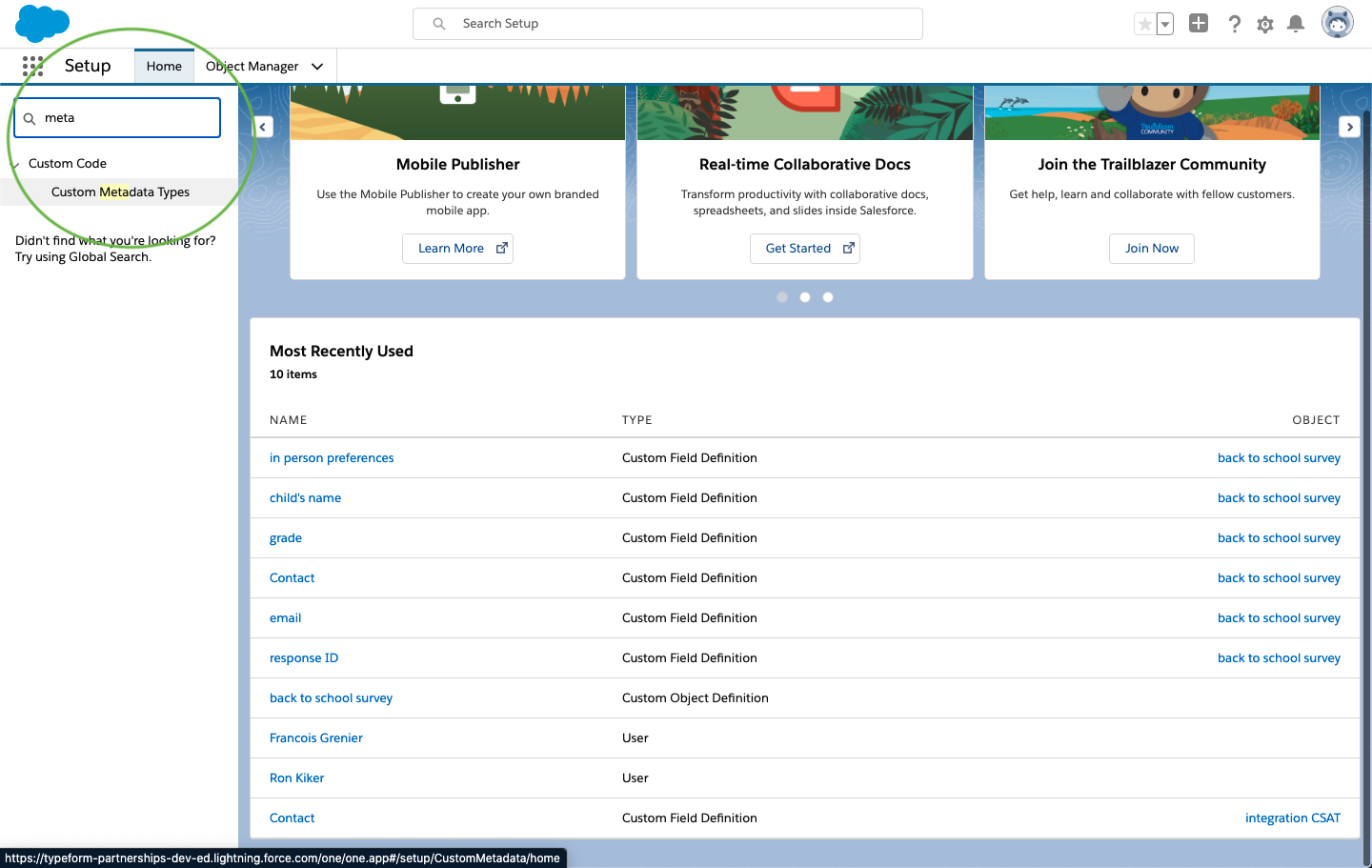The height and width of the screenshot is (868, 1372).
Task: Click the Most Recently Used heading
Action: pyautogui.click(x=341, y=351)
